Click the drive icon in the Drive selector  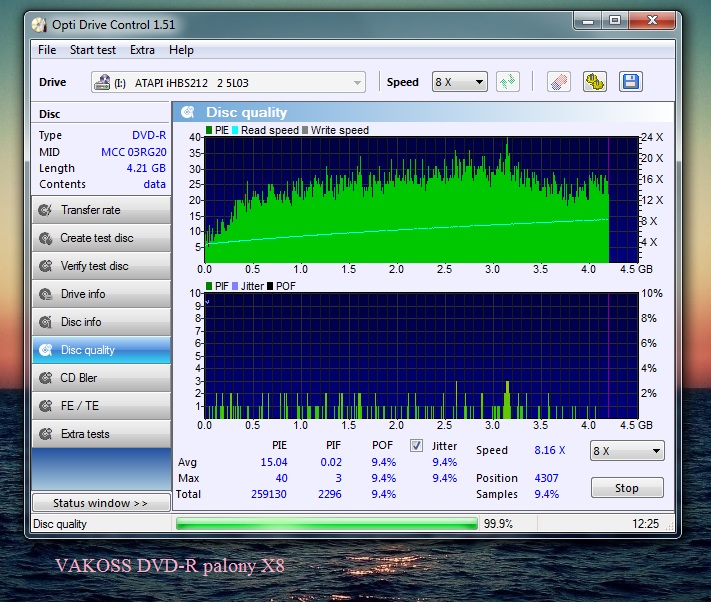pyautogui.click(x=102, y=83)
